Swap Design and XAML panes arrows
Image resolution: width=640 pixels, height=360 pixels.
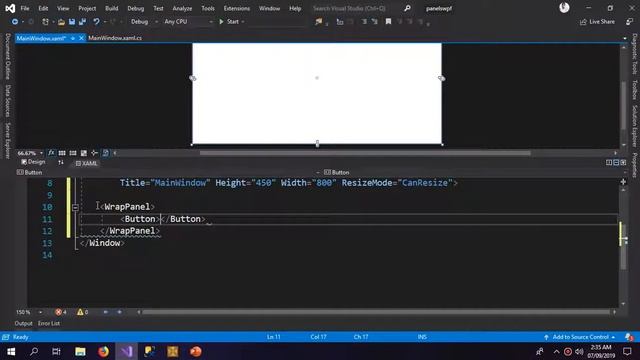point(61,162)
